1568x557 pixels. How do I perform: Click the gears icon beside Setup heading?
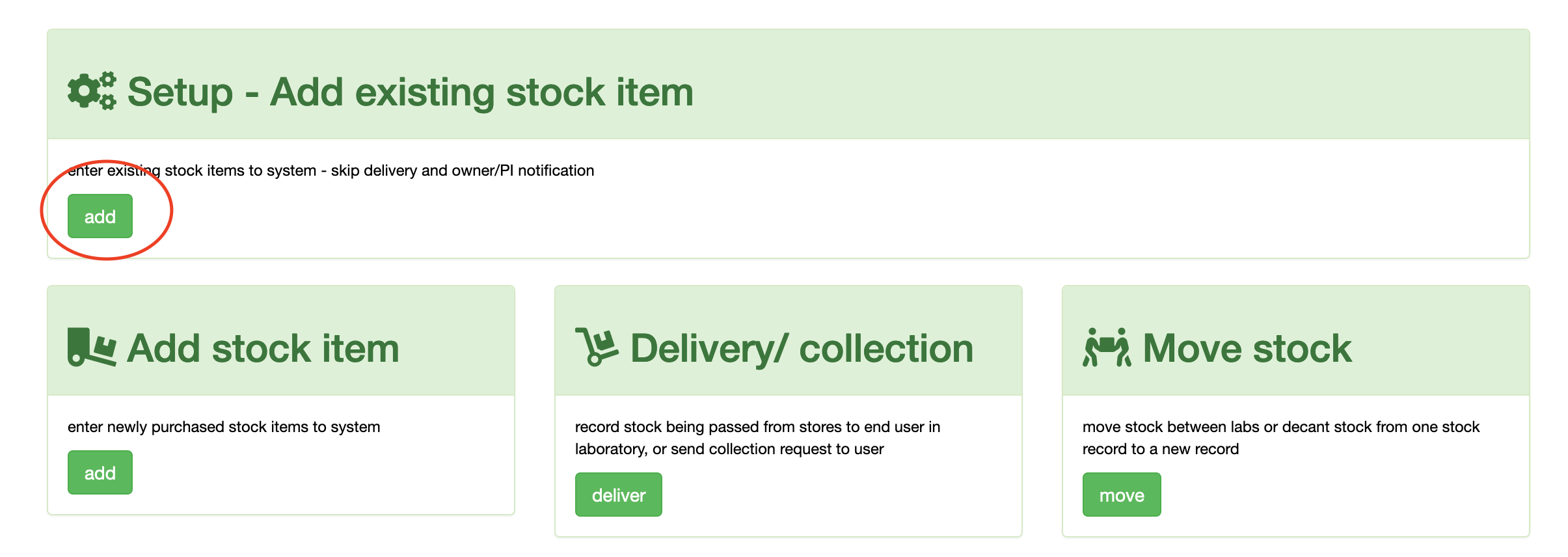92,91
